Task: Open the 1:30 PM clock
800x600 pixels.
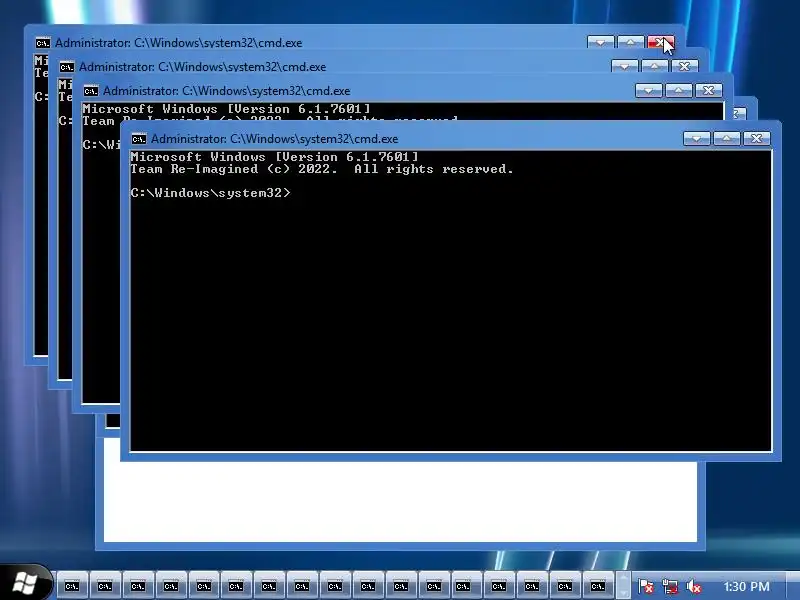Action: 746,587
